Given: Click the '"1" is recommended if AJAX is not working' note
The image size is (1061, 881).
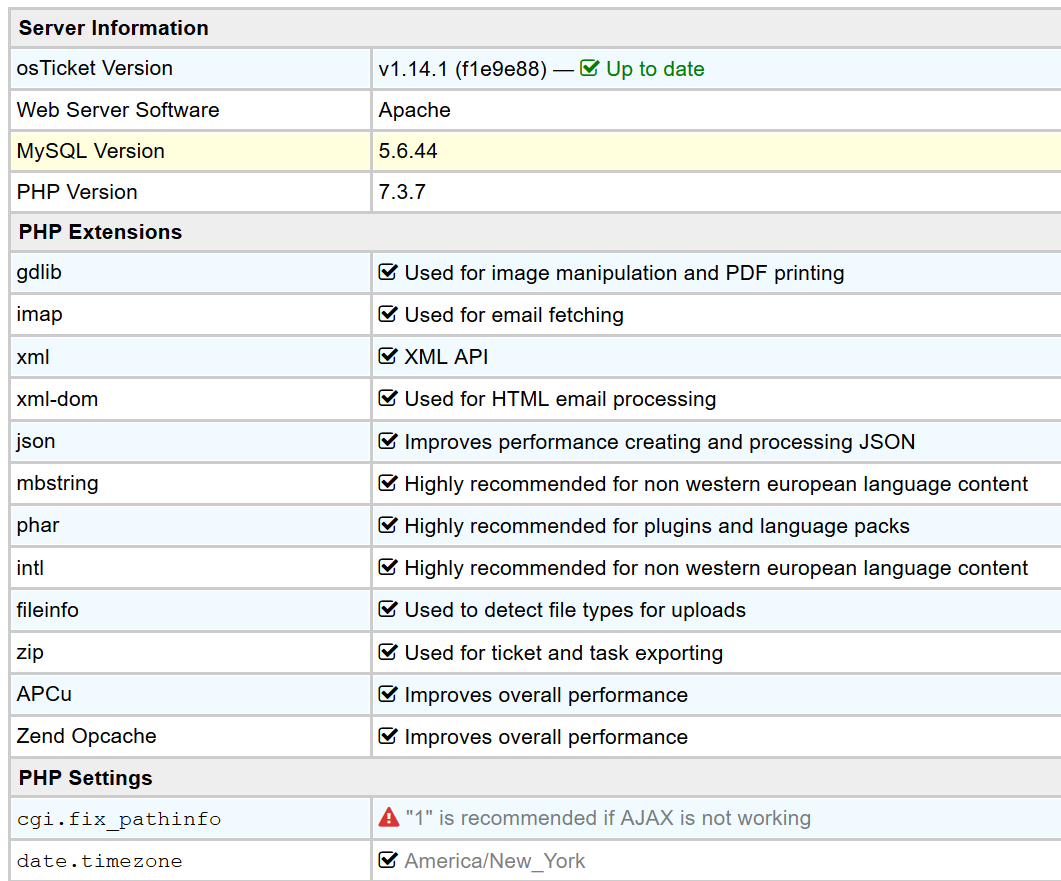Looking at the screenshot, I should pyautogui.click(x=608, y=819).
